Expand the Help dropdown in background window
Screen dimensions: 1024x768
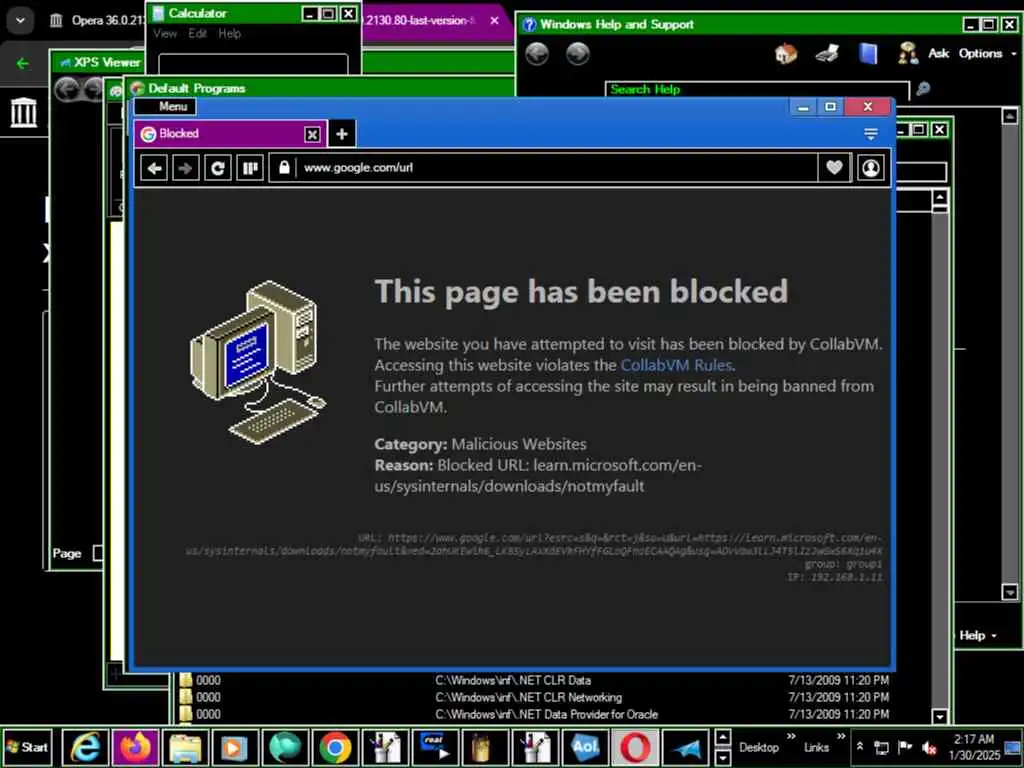tap(978, 635)
